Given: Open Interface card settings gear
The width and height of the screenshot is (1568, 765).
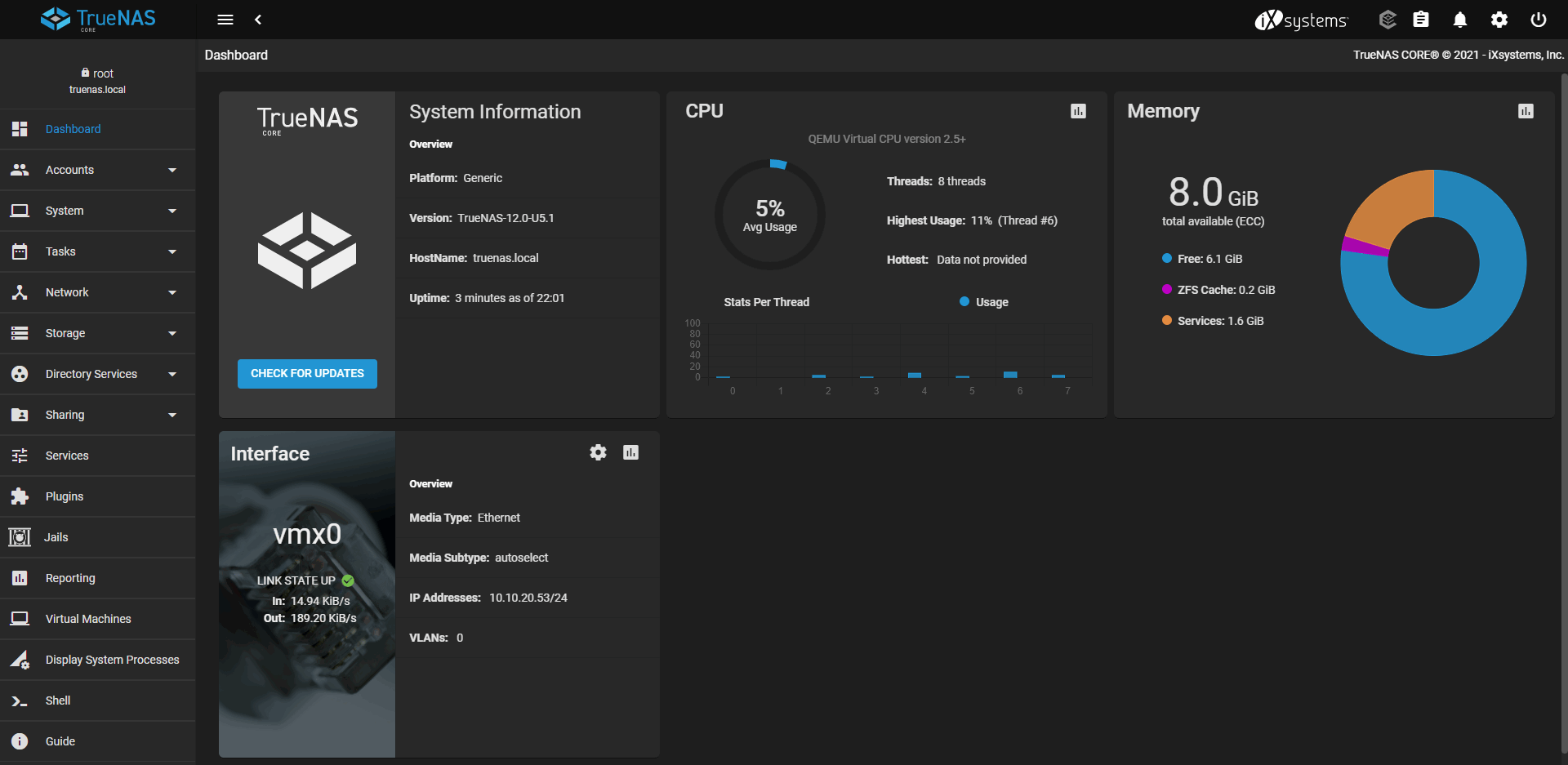Looking at the screenshot, I should pos(598,452).
